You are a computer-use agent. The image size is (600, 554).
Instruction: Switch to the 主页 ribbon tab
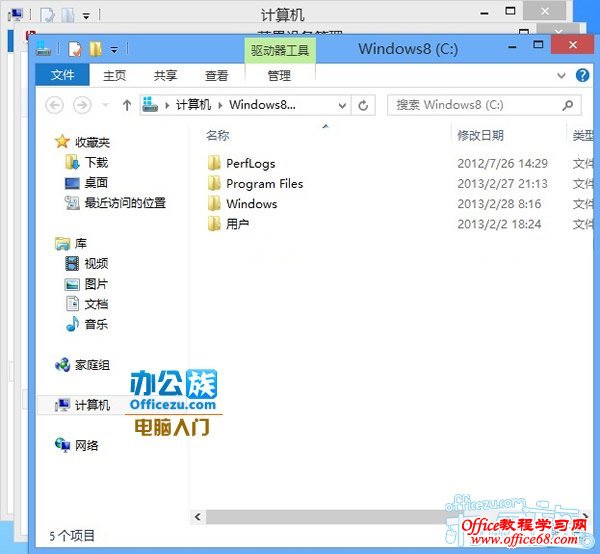[114, 75]
